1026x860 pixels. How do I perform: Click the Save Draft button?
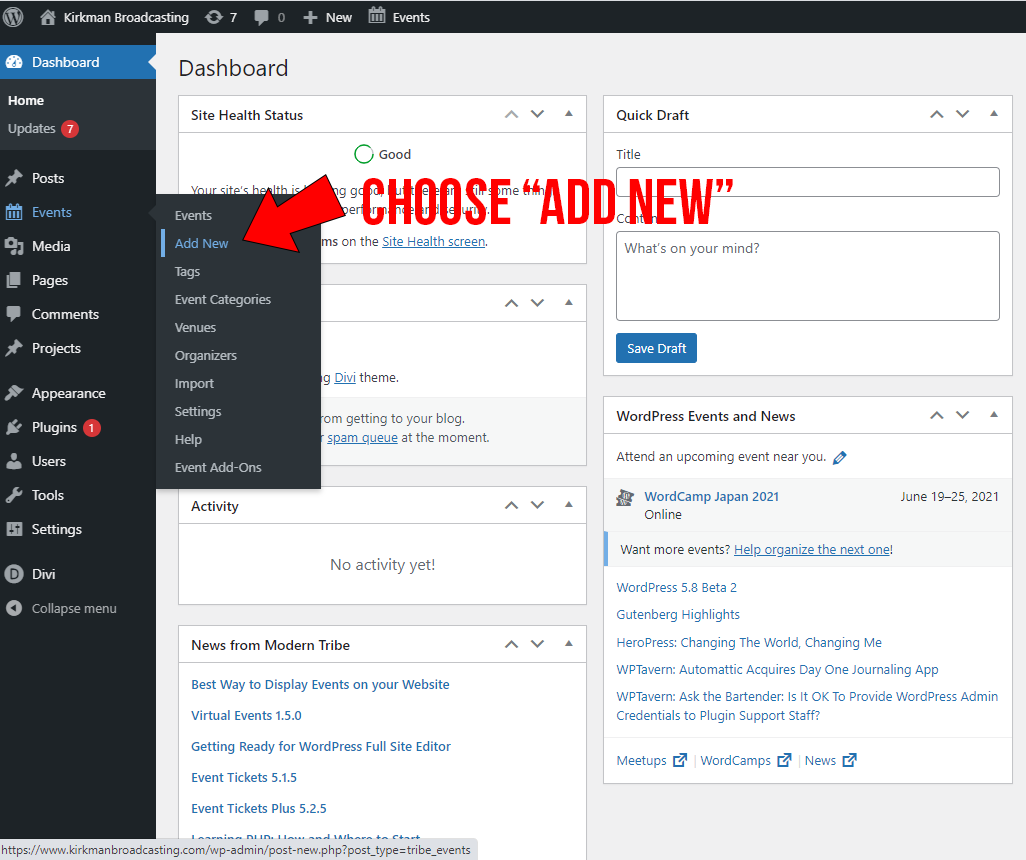pos(656,348)
